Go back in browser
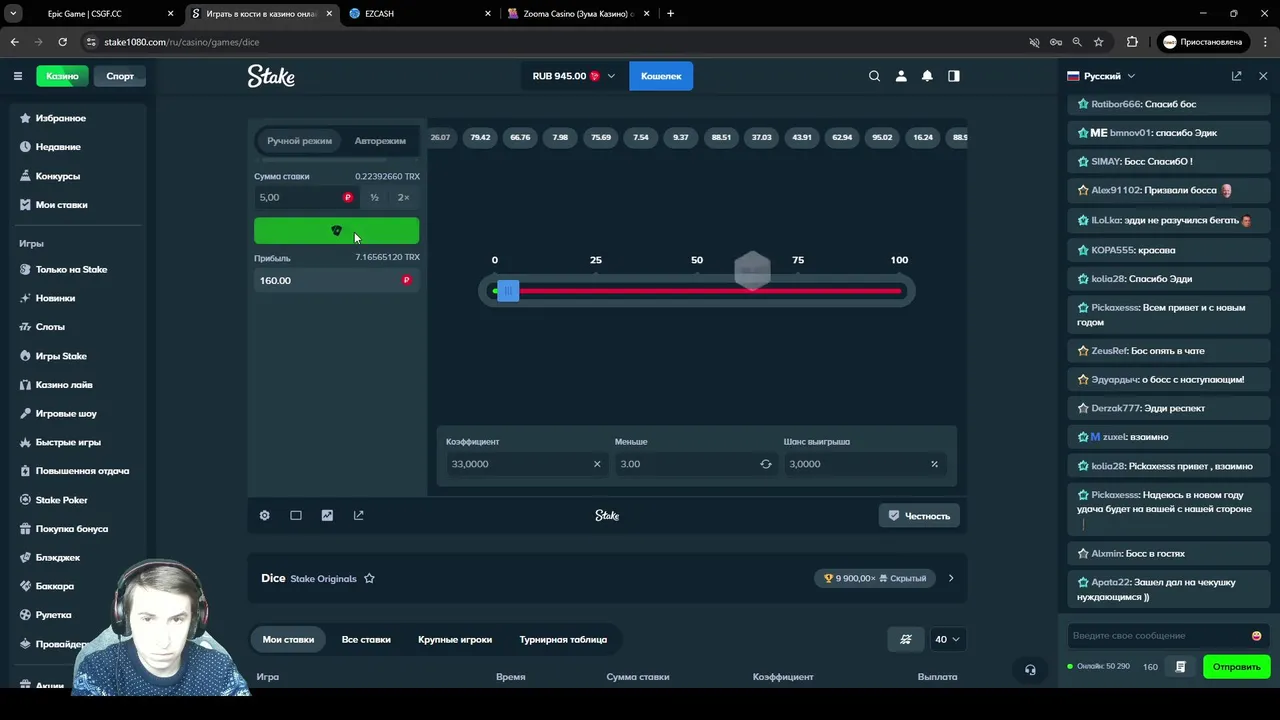Image resolution: width=1280 pixels, height=720 pixels. tap(14, 42)
